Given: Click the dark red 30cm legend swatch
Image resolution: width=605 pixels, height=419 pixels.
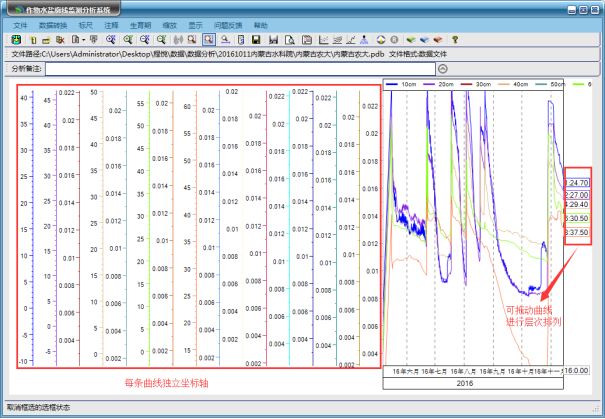Looking at the screenshot, I should pos(466,84).
